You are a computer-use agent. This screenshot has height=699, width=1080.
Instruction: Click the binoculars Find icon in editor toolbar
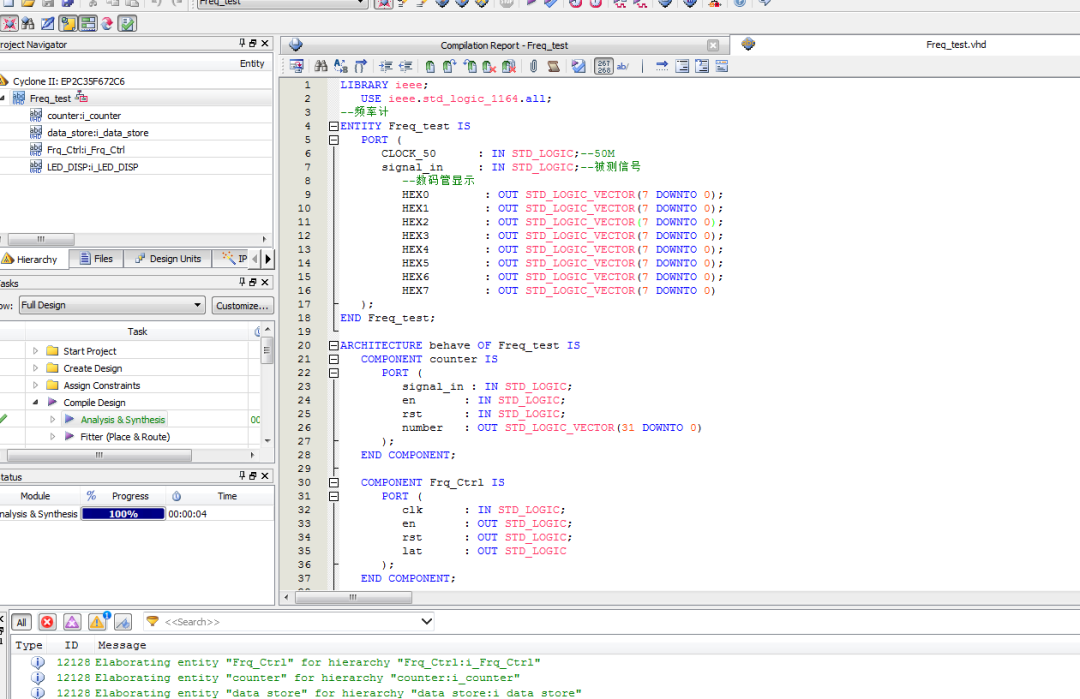tap(321, 66)
